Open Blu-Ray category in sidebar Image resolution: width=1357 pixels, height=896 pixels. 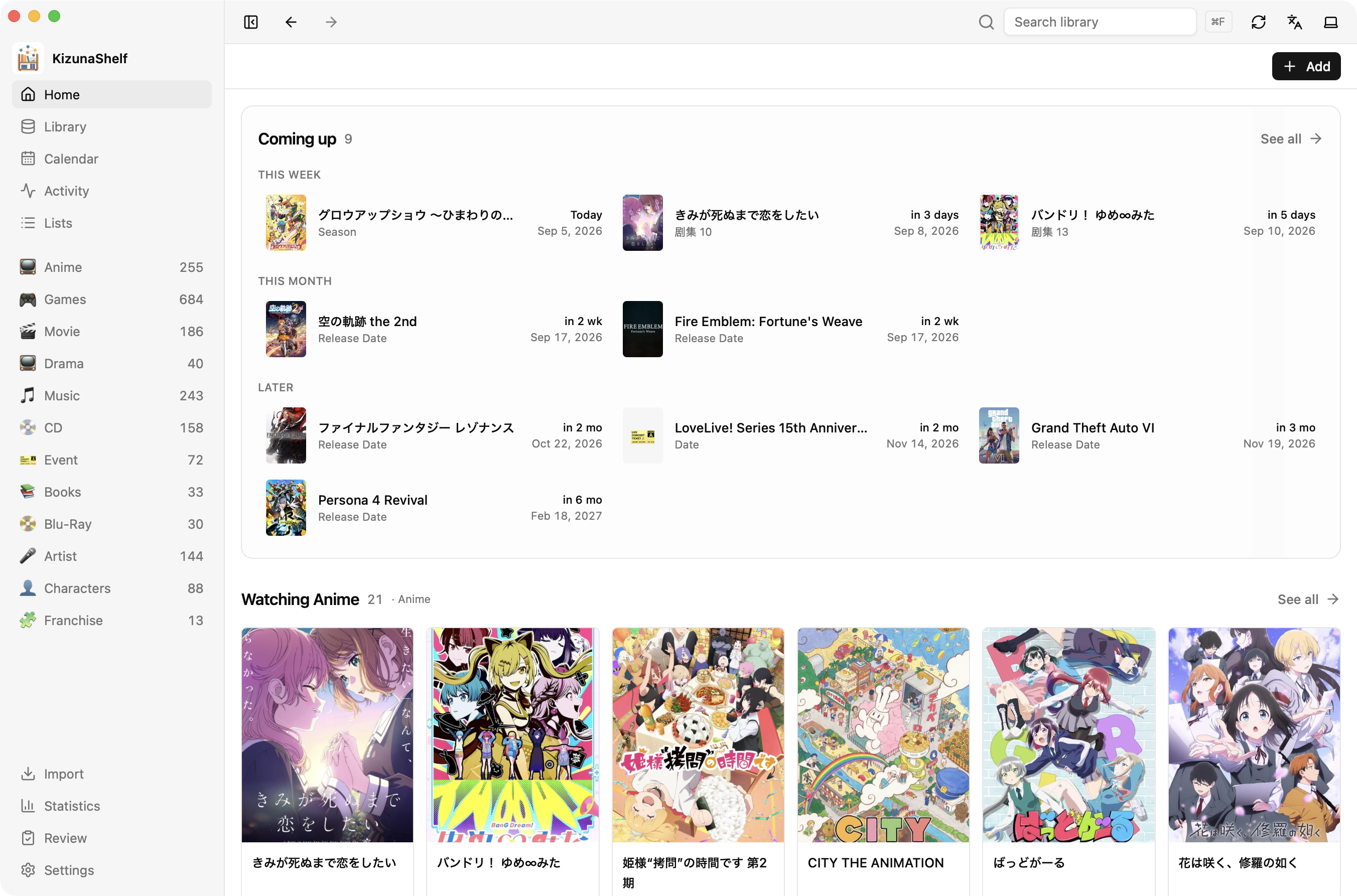coord(112,524)
